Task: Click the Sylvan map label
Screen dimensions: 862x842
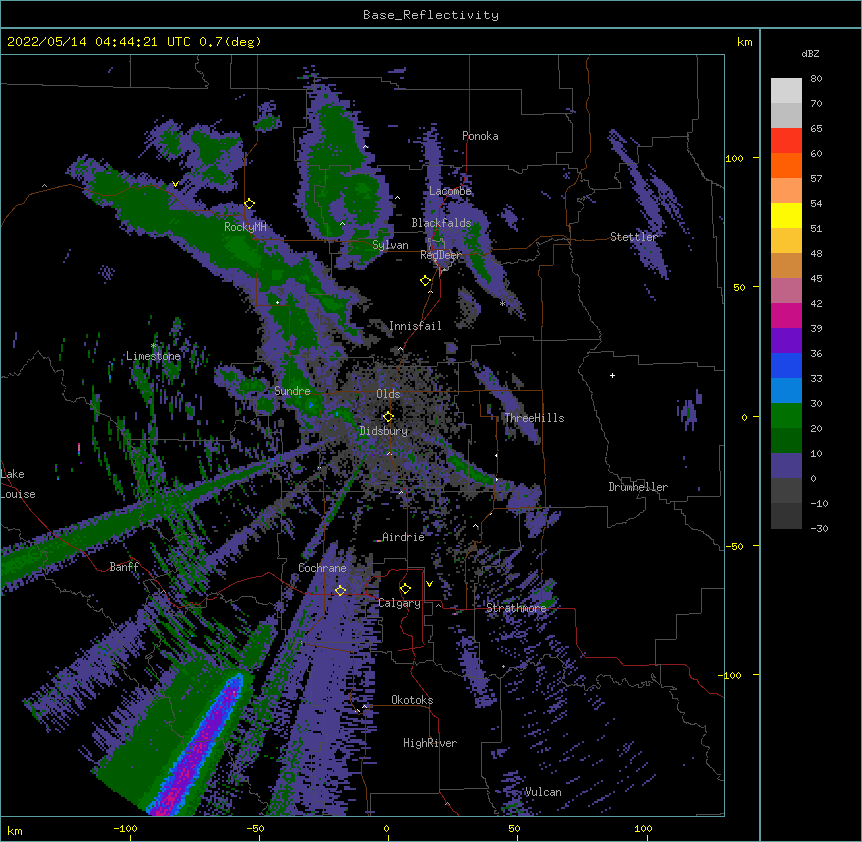Action: coord(390,245)
